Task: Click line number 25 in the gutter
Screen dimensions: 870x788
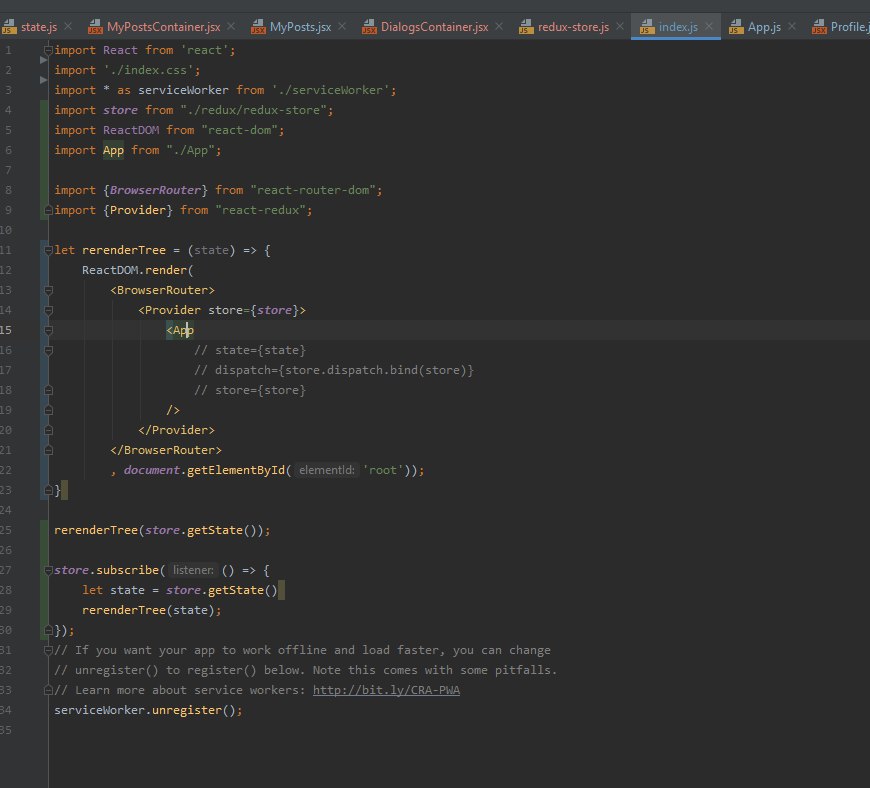Action: click(x=7, y=530)
